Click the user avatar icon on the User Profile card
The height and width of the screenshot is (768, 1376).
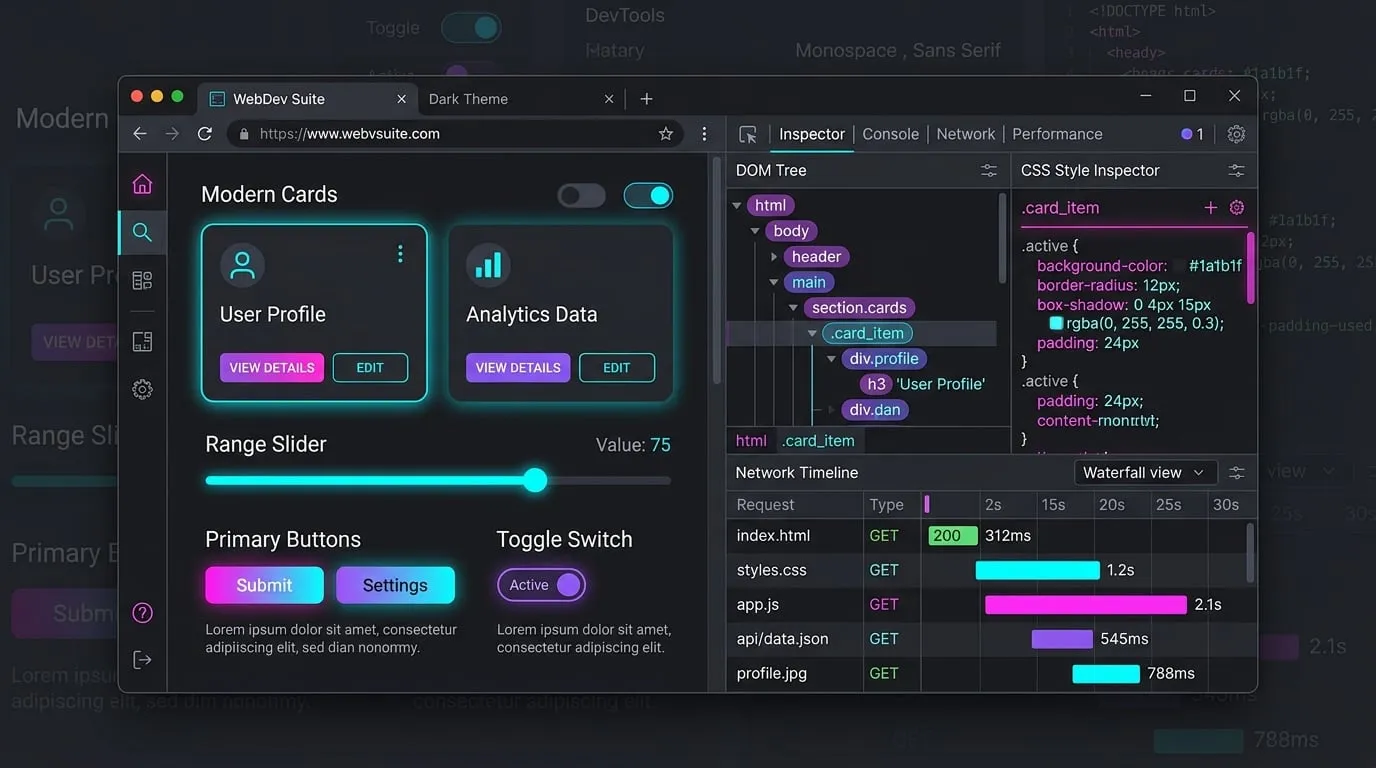click(242, 265)
